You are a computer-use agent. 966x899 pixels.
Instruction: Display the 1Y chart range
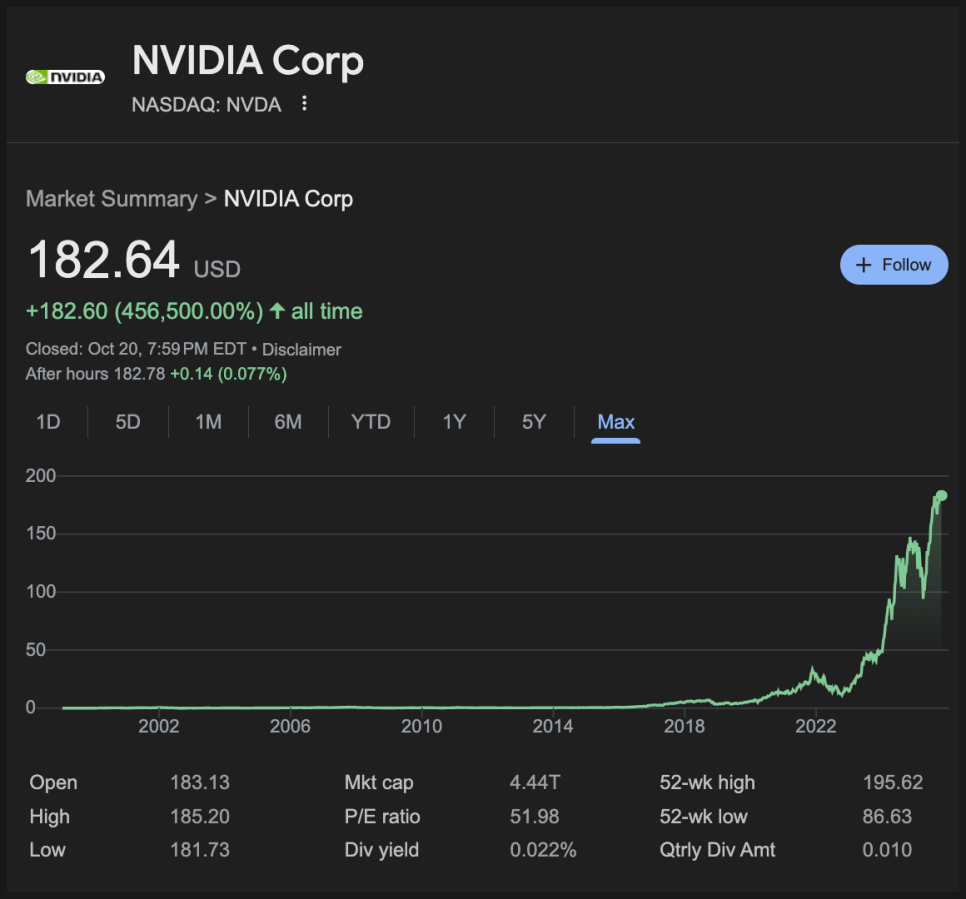[454, 422]
